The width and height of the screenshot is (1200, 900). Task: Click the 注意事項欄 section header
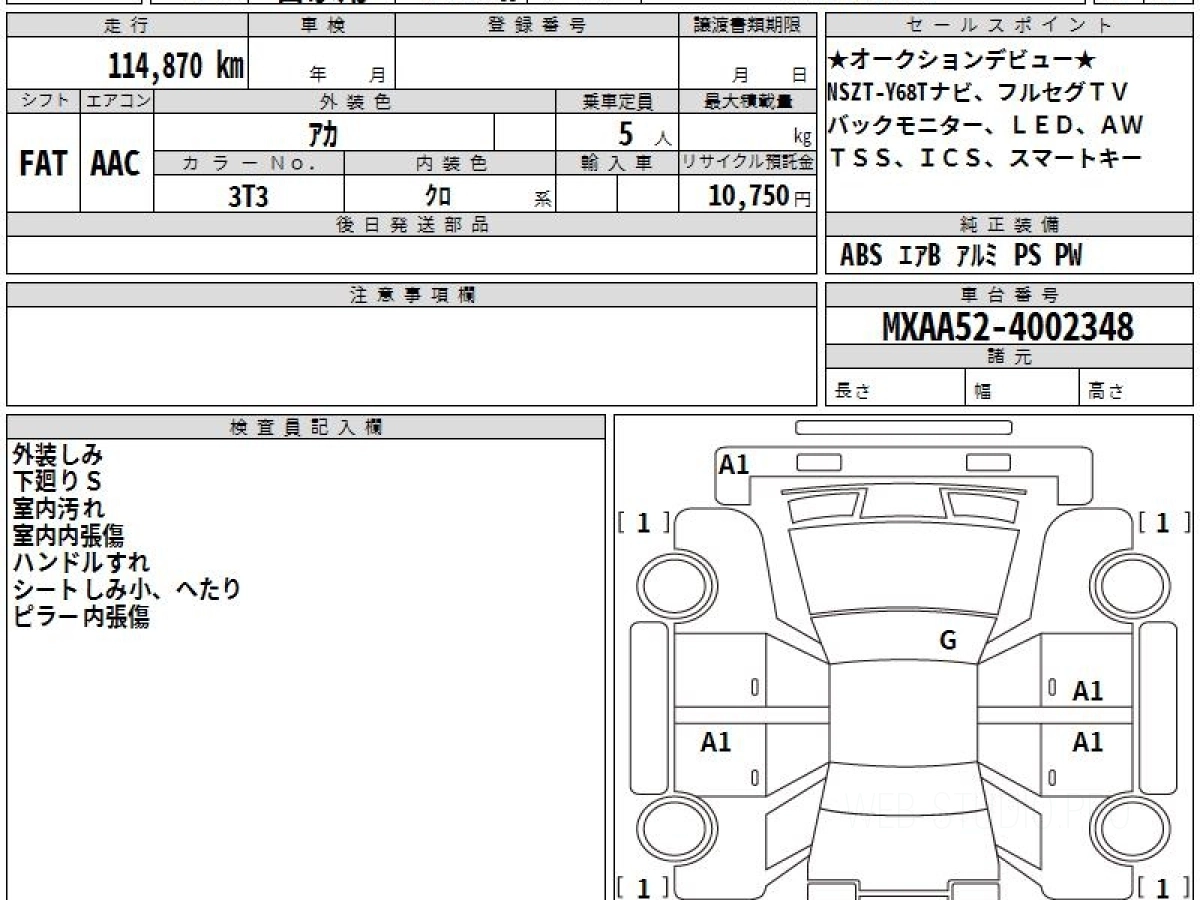(411, 295)
